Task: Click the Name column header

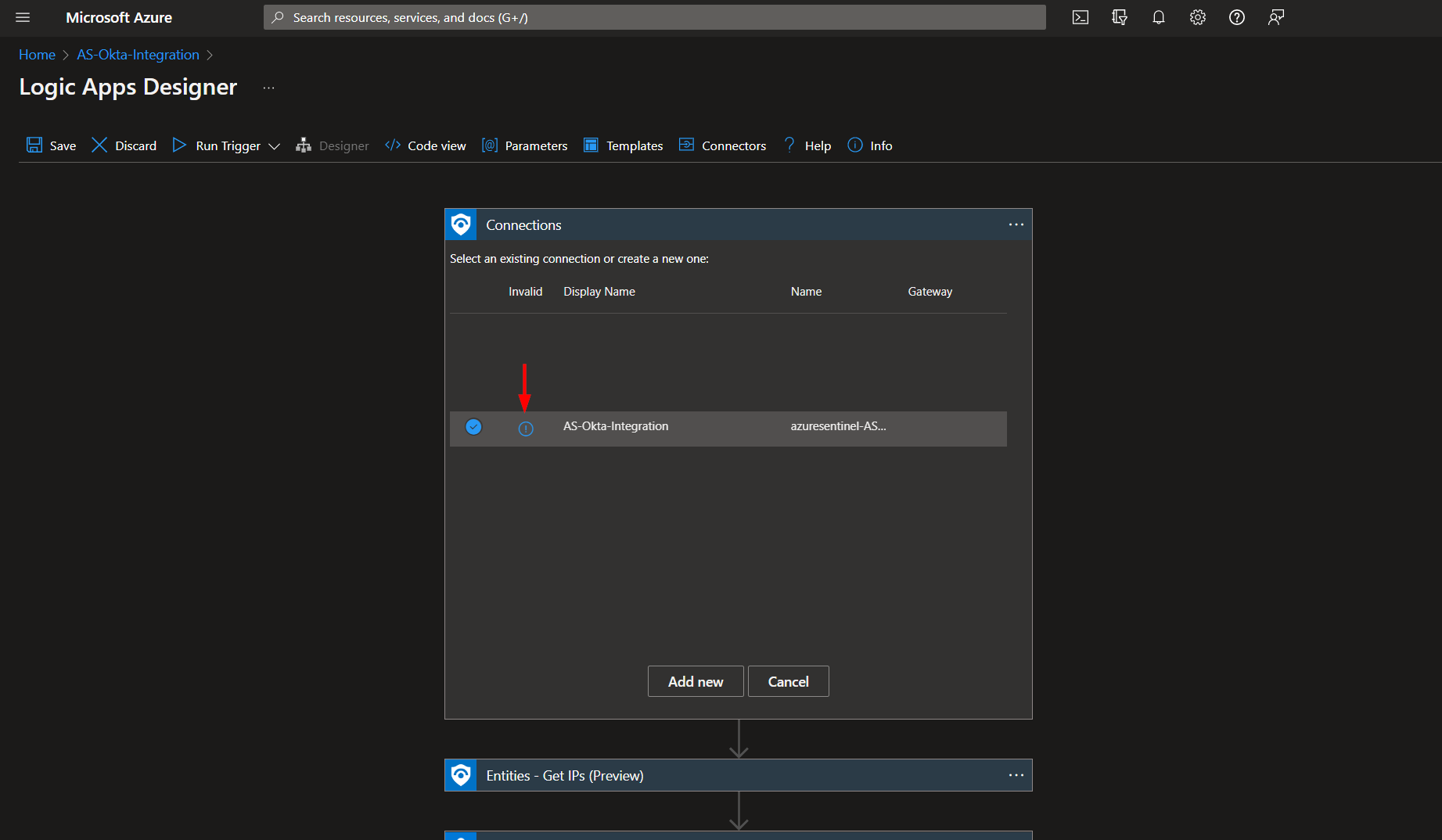Action: (x=806, y=292)
